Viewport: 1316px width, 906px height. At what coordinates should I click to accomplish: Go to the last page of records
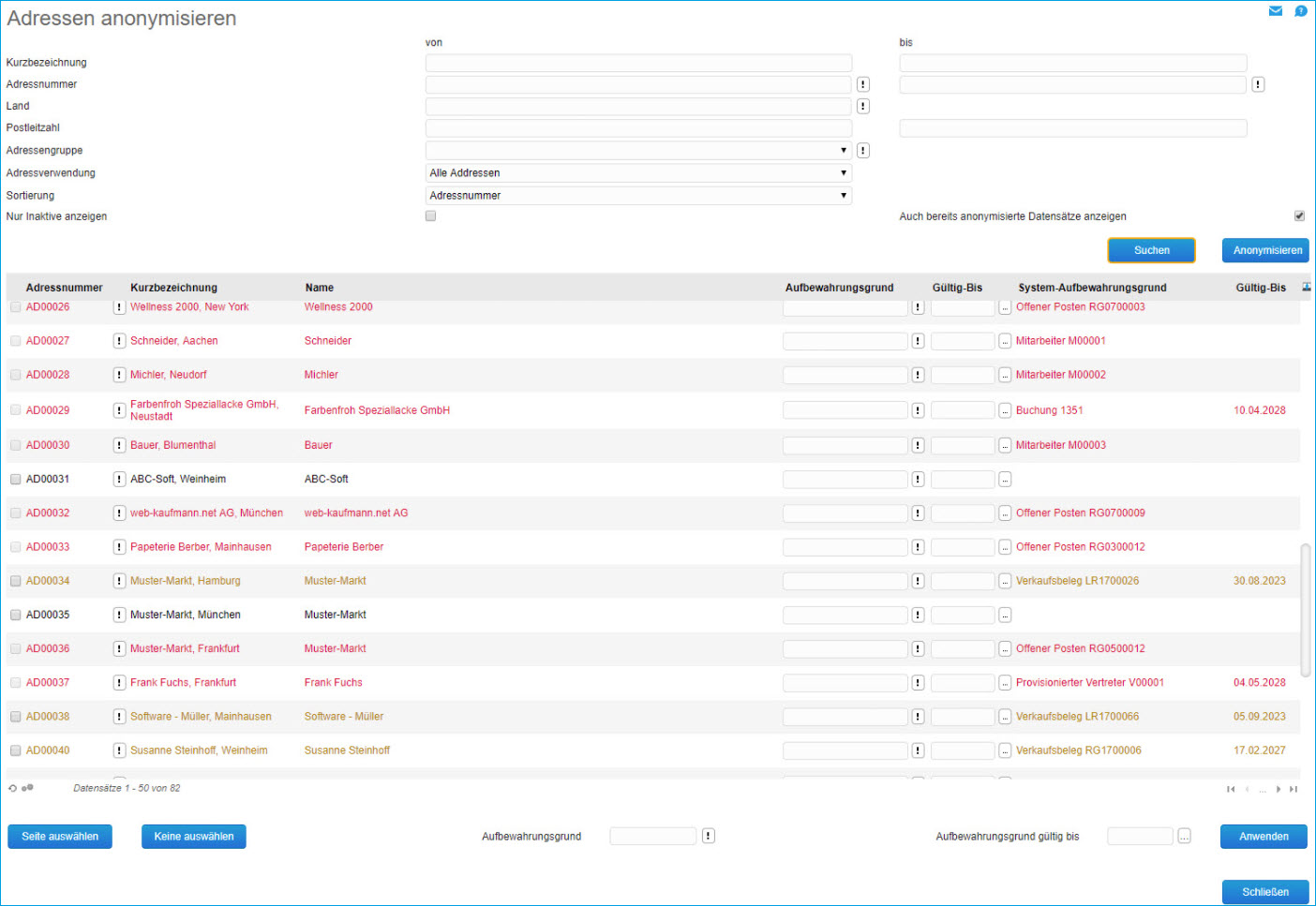tap(1294, 790)
